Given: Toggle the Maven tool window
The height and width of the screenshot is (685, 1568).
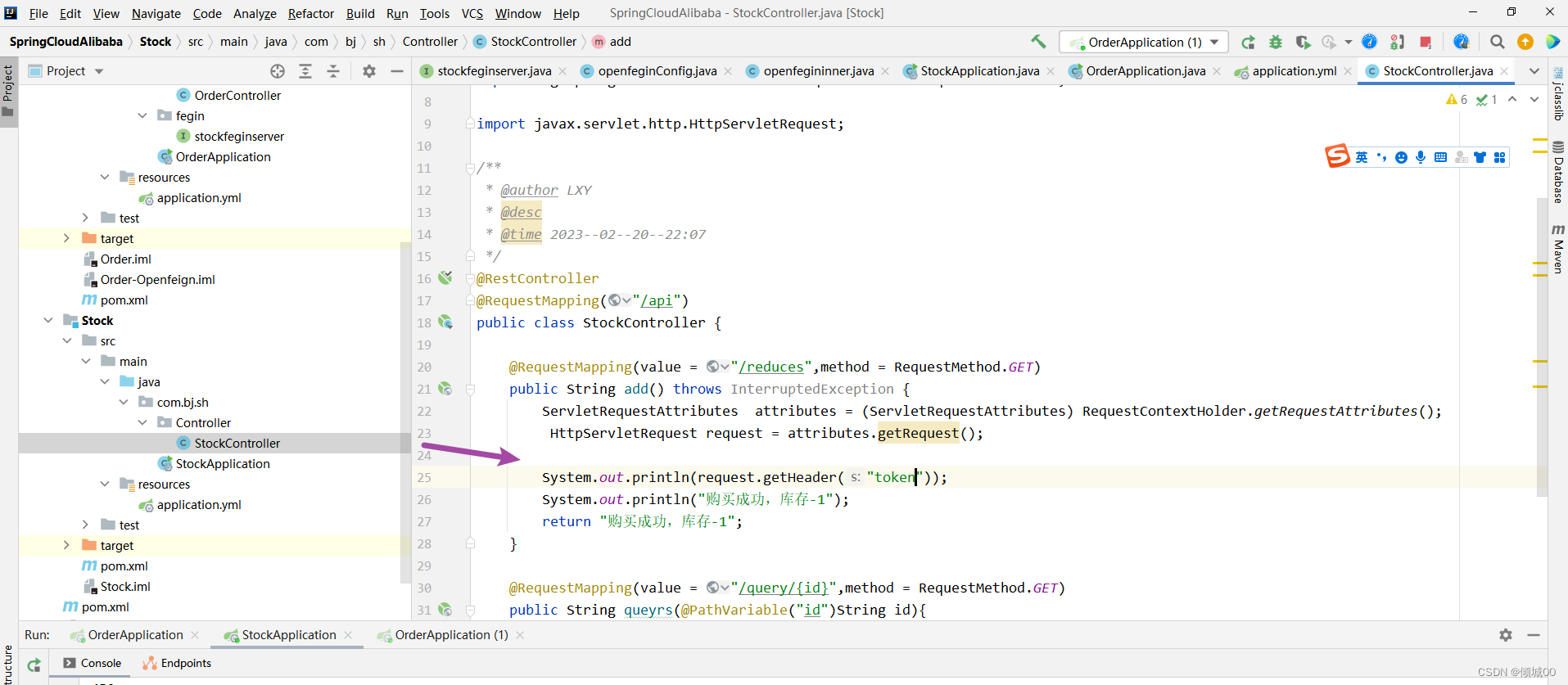Looking at the screenshot, I should (x=1558, y=248).
